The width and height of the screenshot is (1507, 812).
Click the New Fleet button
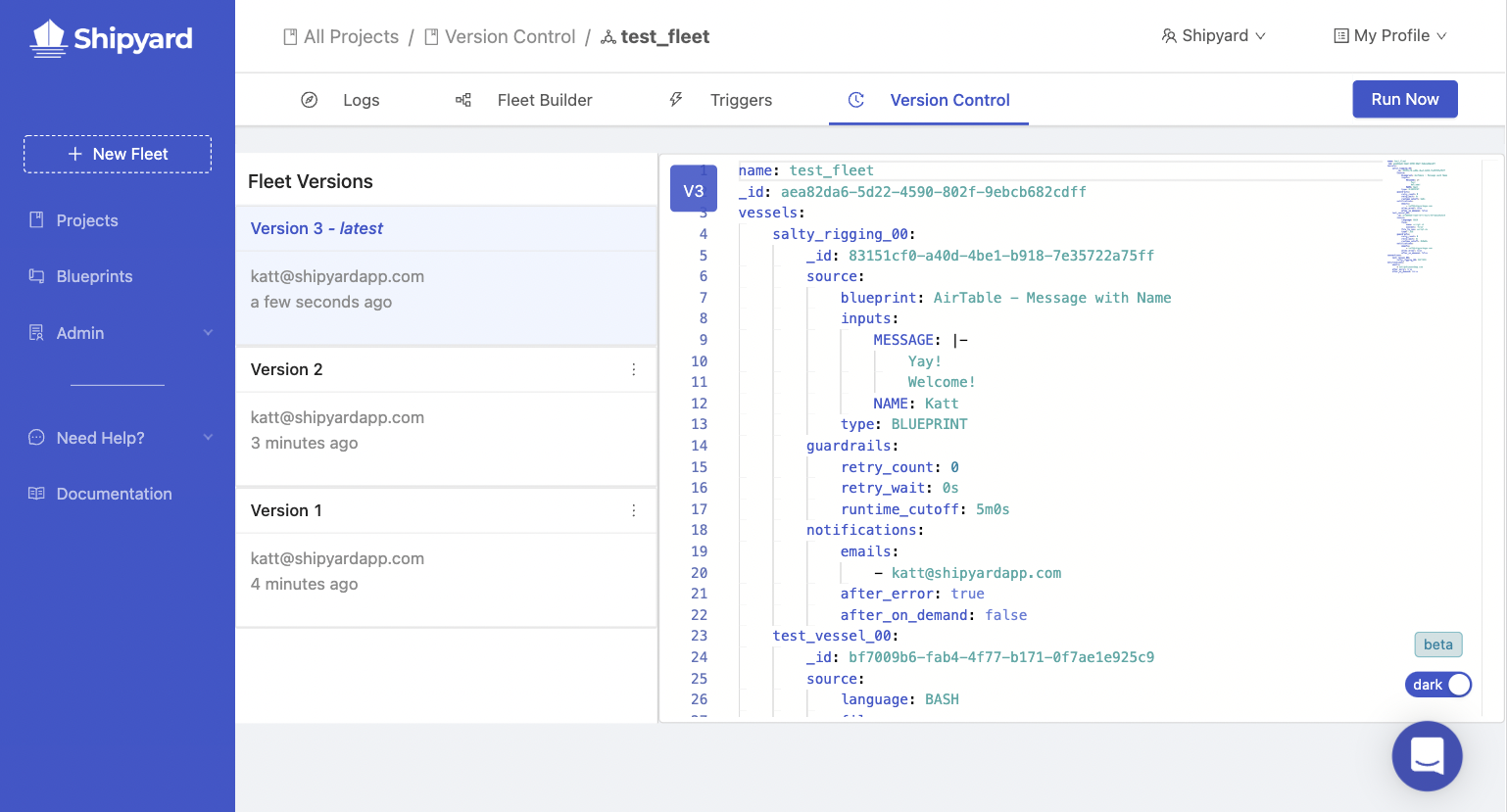[118, 154]
